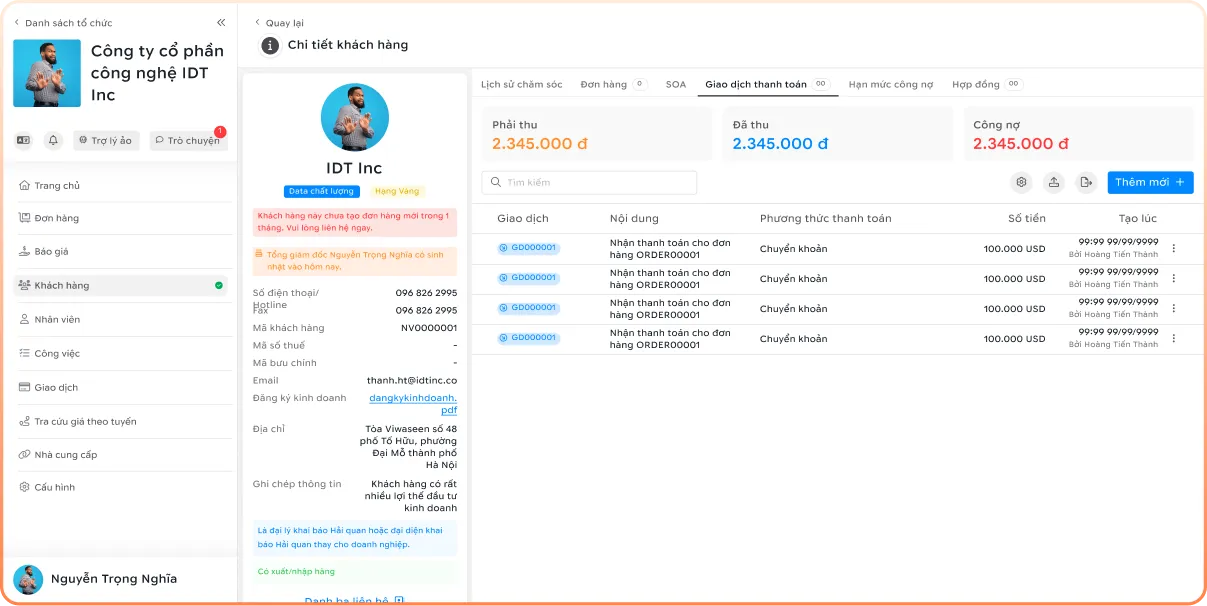This screenshot has height=606, width=1207.
Task: Click Quay lại to go back
Action: click(x=279, y=23)
